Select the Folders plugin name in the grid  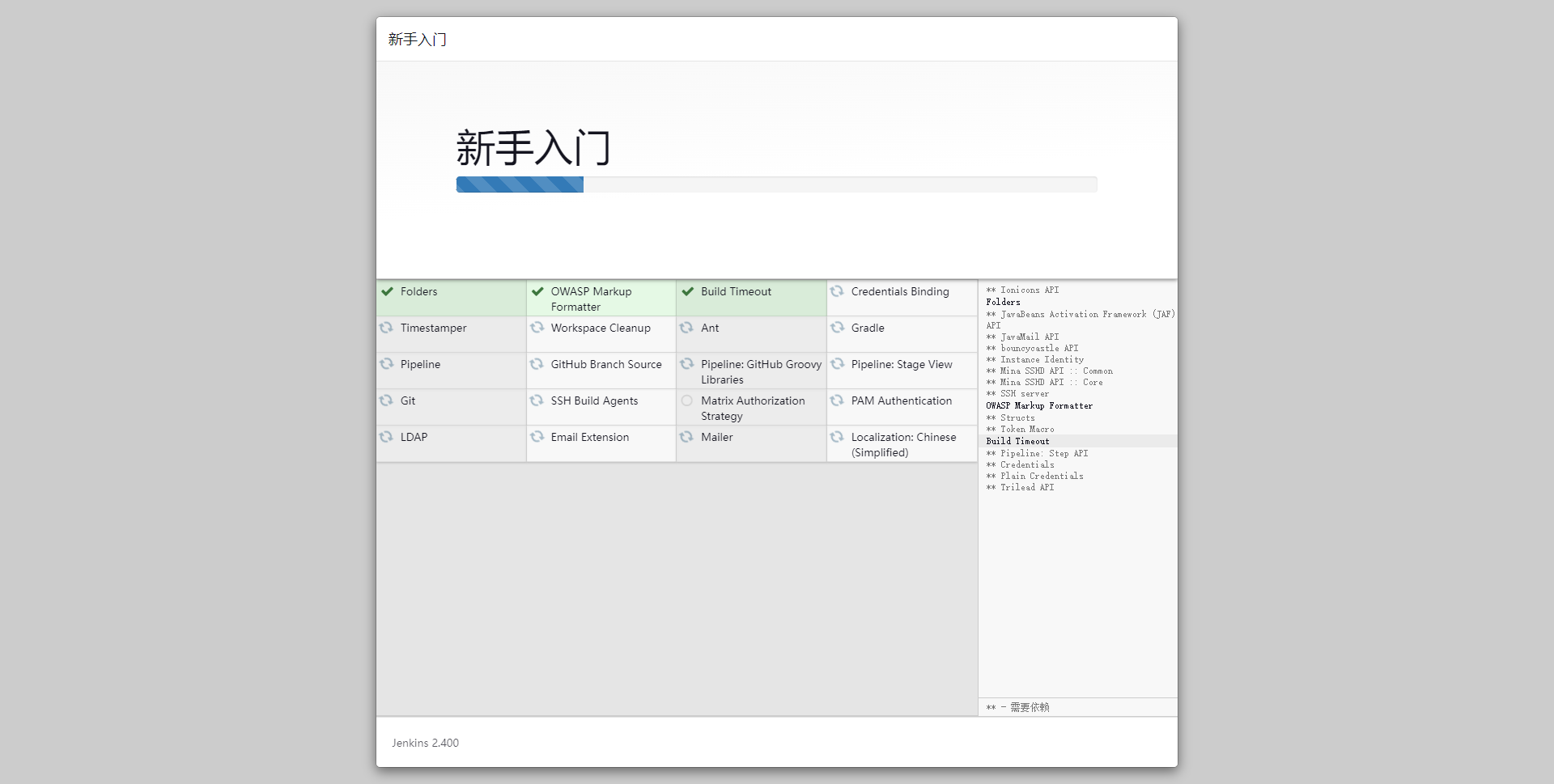(419, 291)
